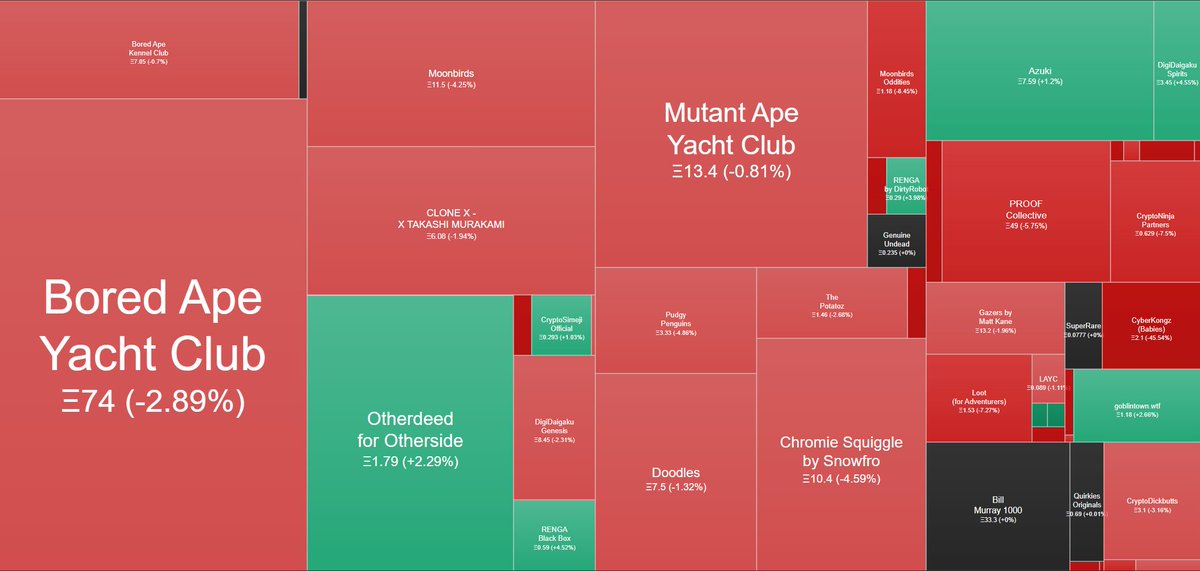This screenshot has height=571, width=1200.
Task: Select The Potatoz tile
Action: (832, 303)
